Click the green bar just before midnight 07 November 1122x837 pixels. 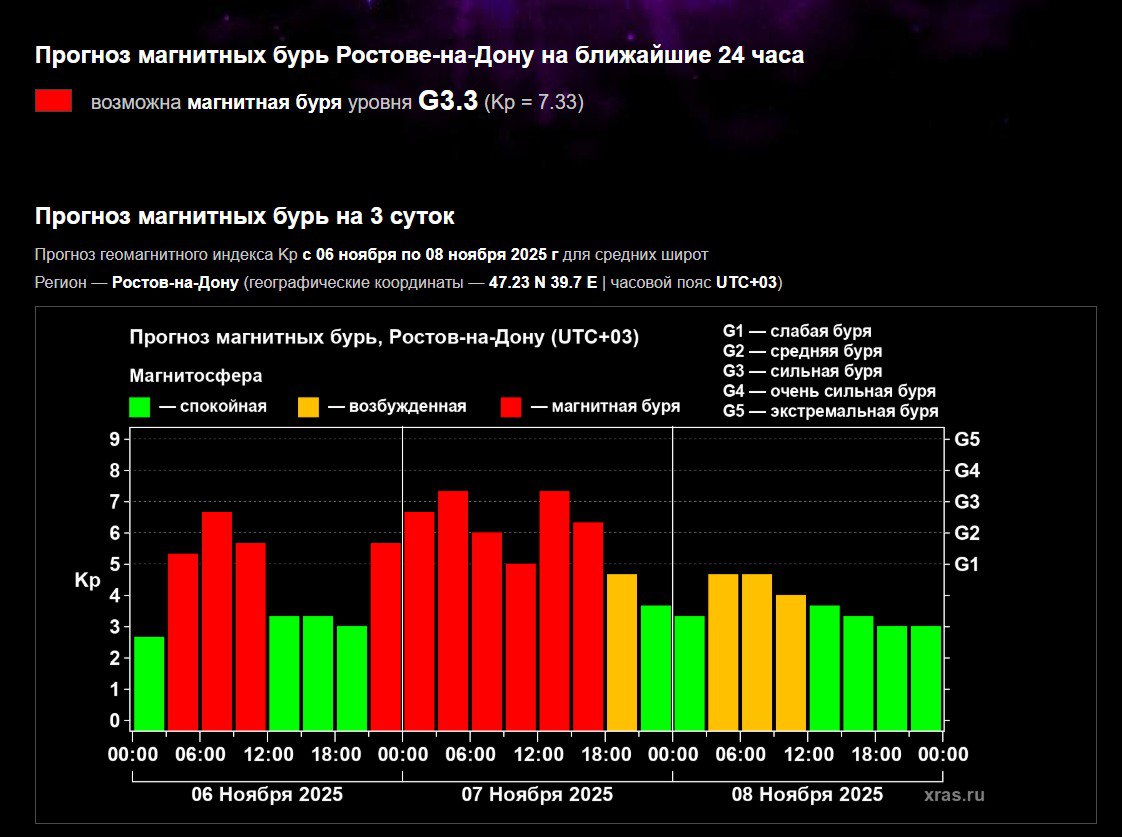coord(656,668)
